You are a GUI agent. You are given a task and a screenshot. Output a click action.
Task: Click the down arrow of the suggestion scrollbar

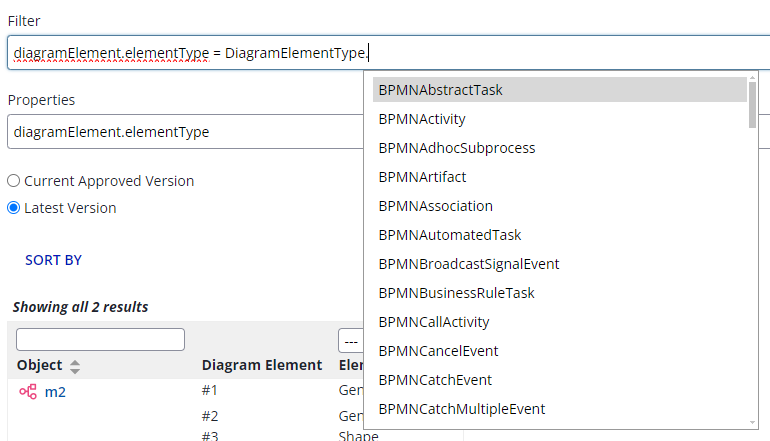pyautogui.click(x=752, y=421)
